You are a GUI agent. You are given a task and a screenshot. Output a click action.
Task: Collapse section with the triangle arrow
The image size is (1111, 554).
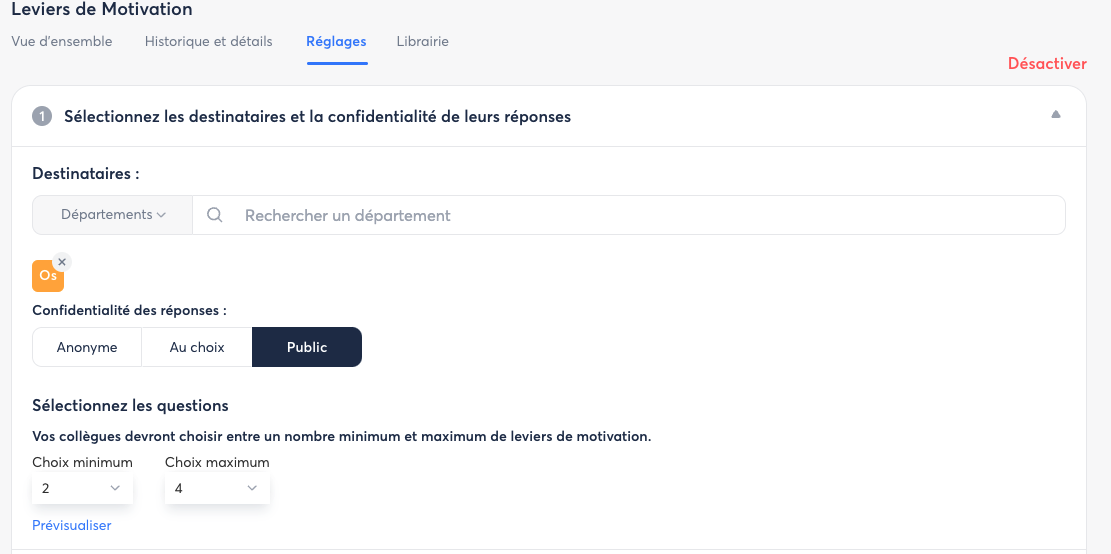(1055, 115)
